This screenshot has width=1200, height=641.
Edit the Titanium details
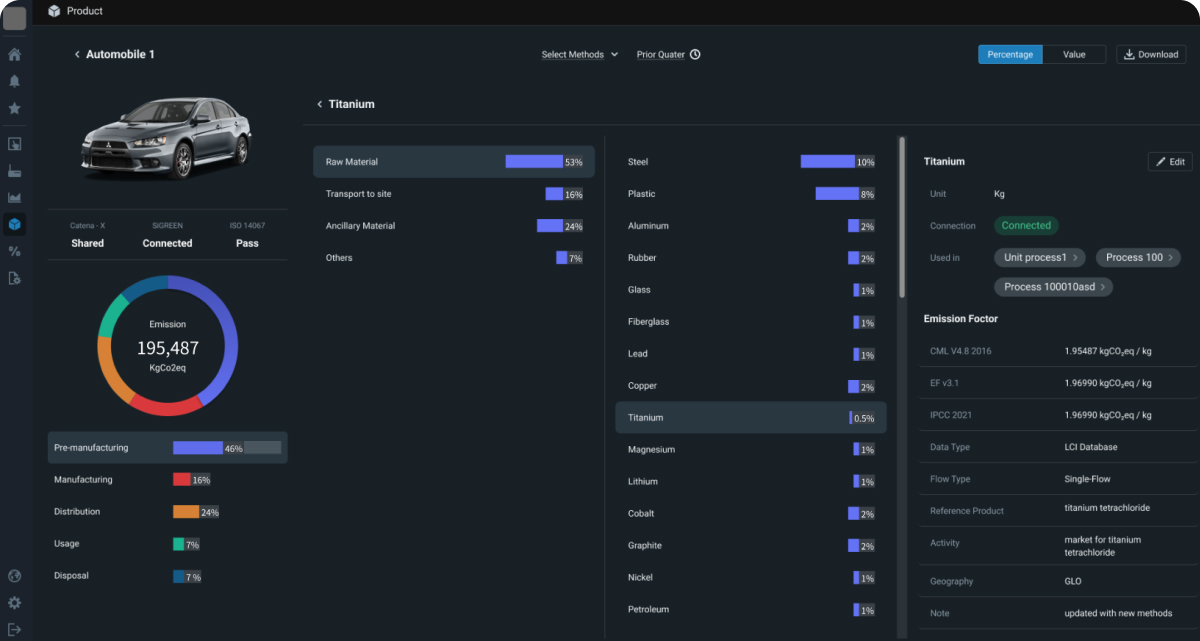pos(1171,161)
